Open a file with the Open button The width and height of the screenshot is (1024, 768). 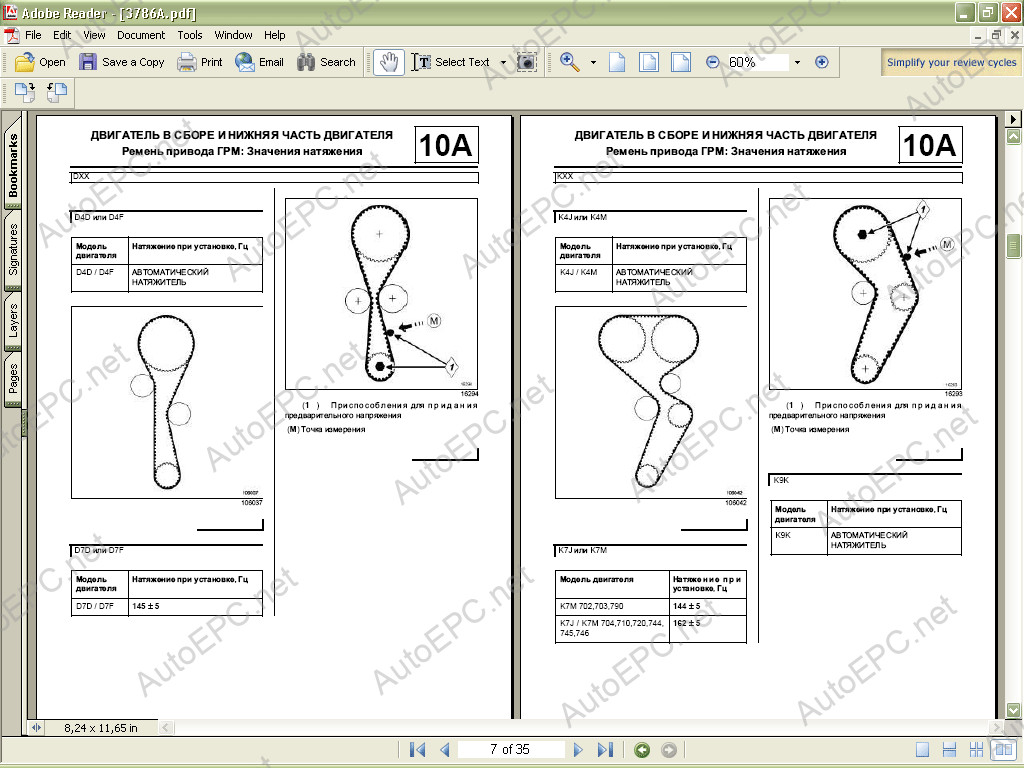click(40, 62)
